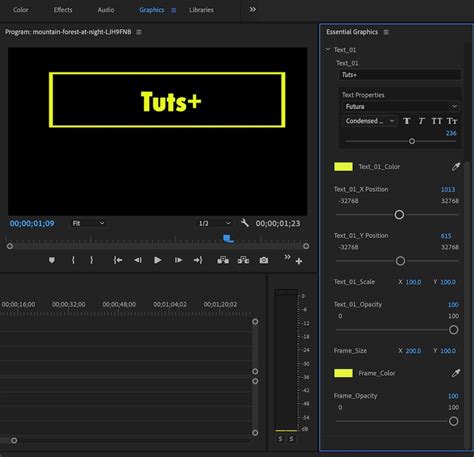Export a frame with the camera icon
This screenshot has height=457, width=474.
[x=264, y=260]
